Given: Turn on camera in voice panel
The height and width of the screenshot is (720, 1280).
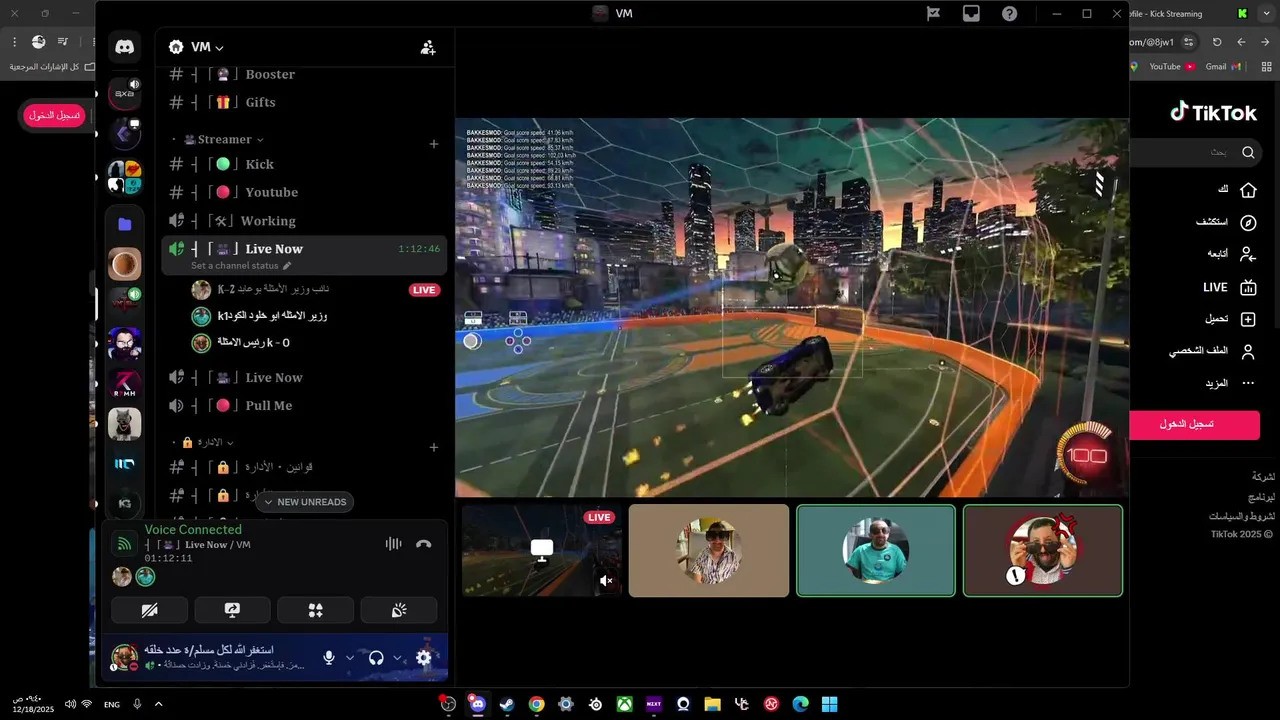Looking at the screenshot, I should click(x=149, y=610).
